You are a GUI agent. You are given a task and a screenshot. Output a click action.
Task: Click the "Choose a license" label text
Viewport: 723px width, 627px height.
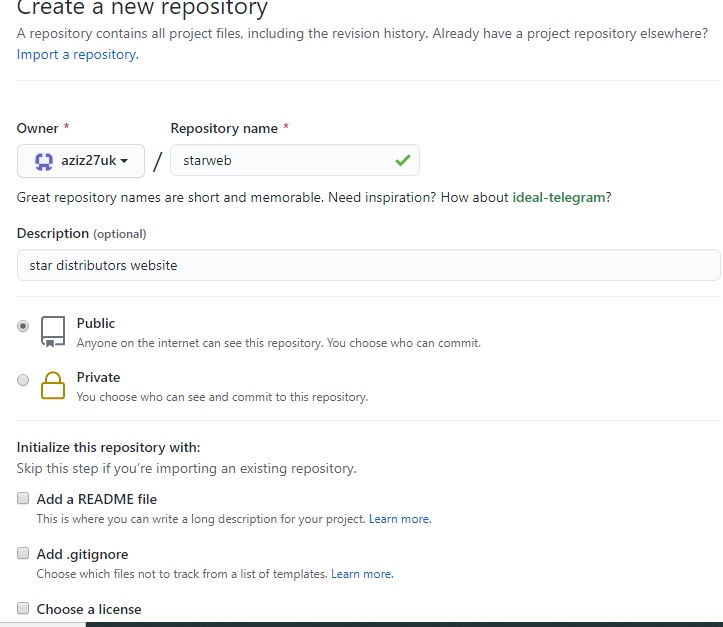(89, 609)
